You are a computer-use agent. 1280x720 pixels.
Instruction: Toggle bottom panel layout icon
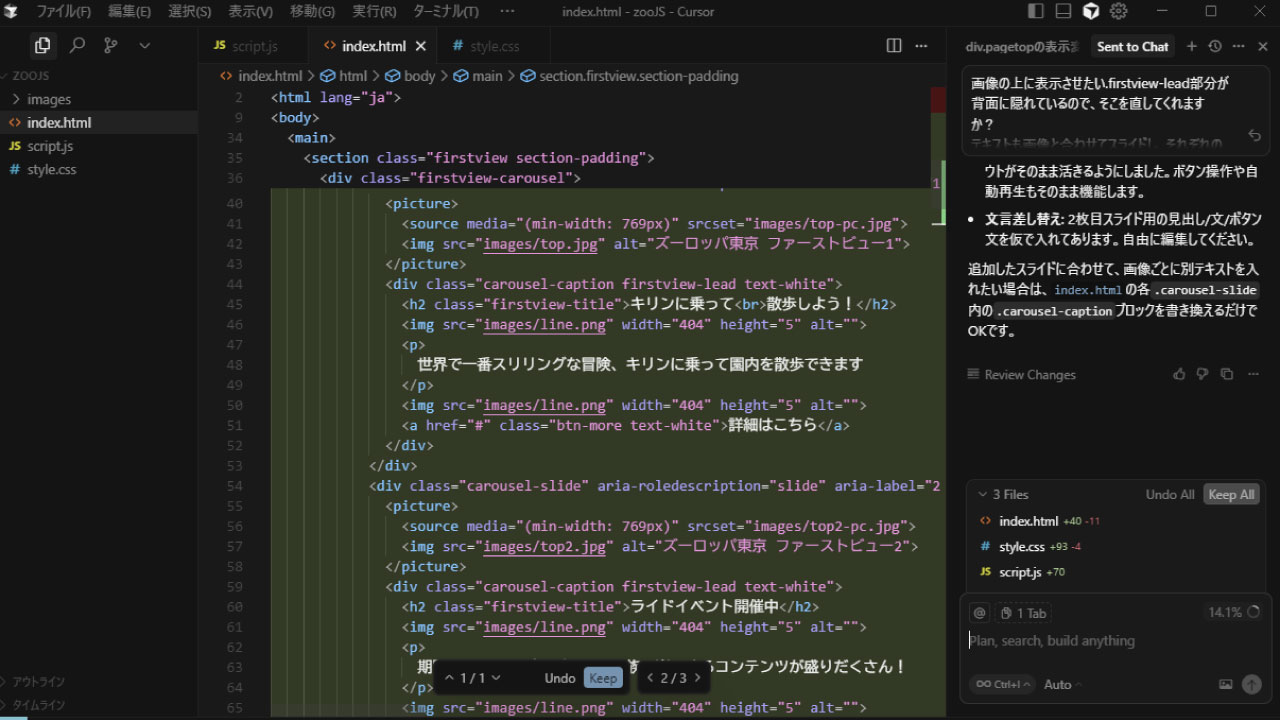point(1063,11)
